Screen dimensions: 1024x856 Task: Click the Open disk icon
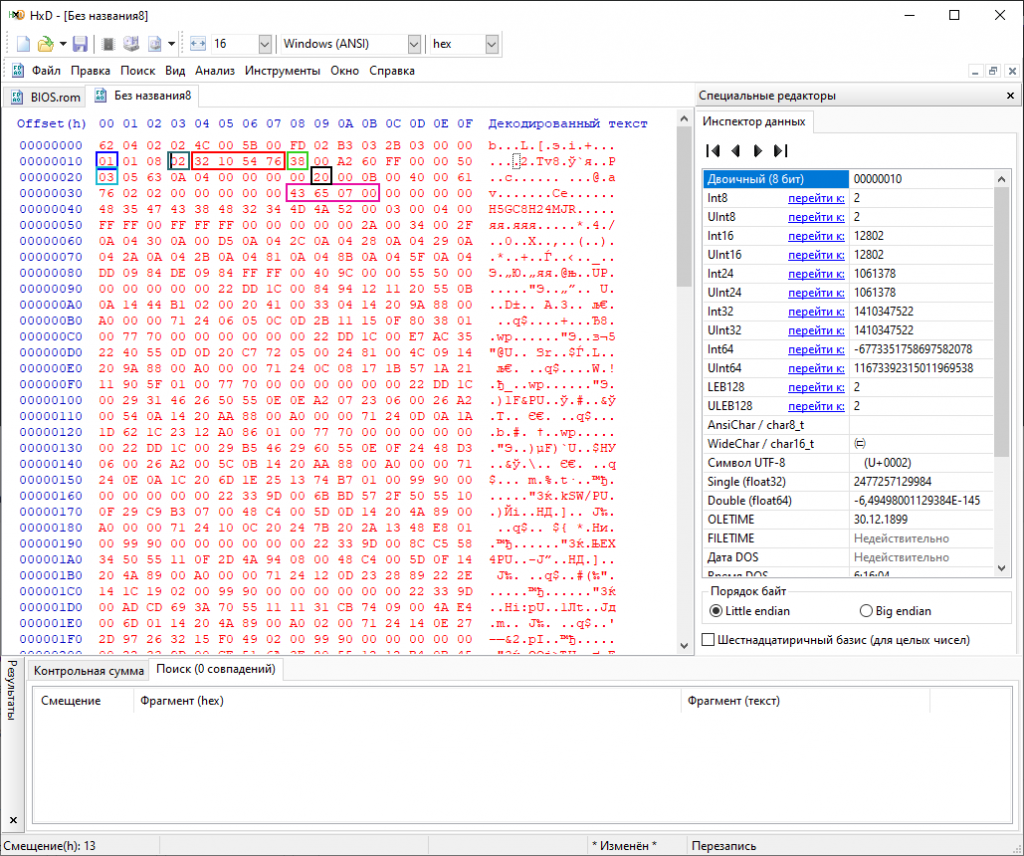[131, 44]
